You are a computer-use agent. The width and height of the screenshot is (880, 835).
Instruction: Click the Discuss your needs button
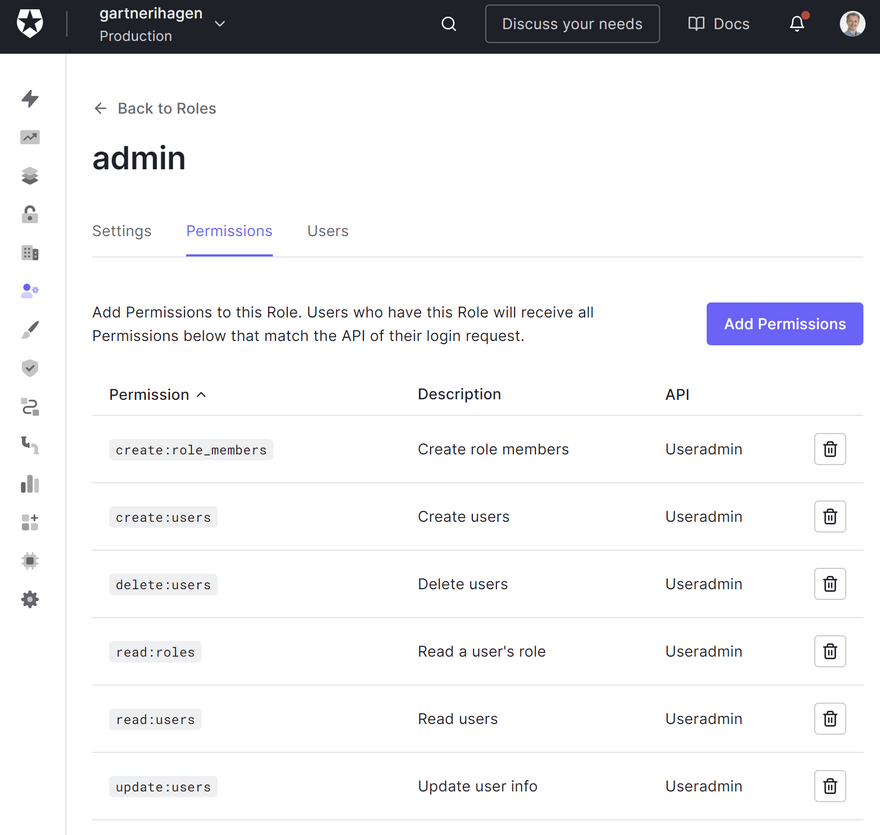click(572, 24)
